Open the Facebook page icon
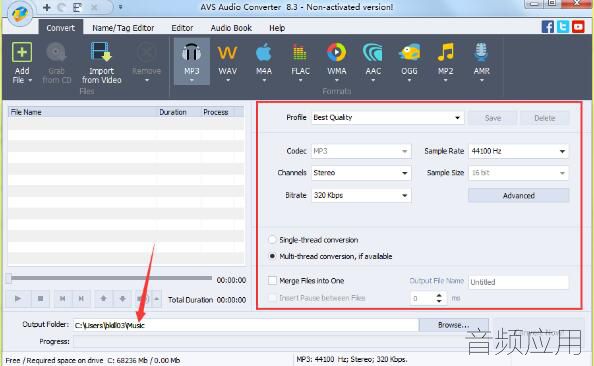This screenshot has width=594, height=366. tap(547, 27)
